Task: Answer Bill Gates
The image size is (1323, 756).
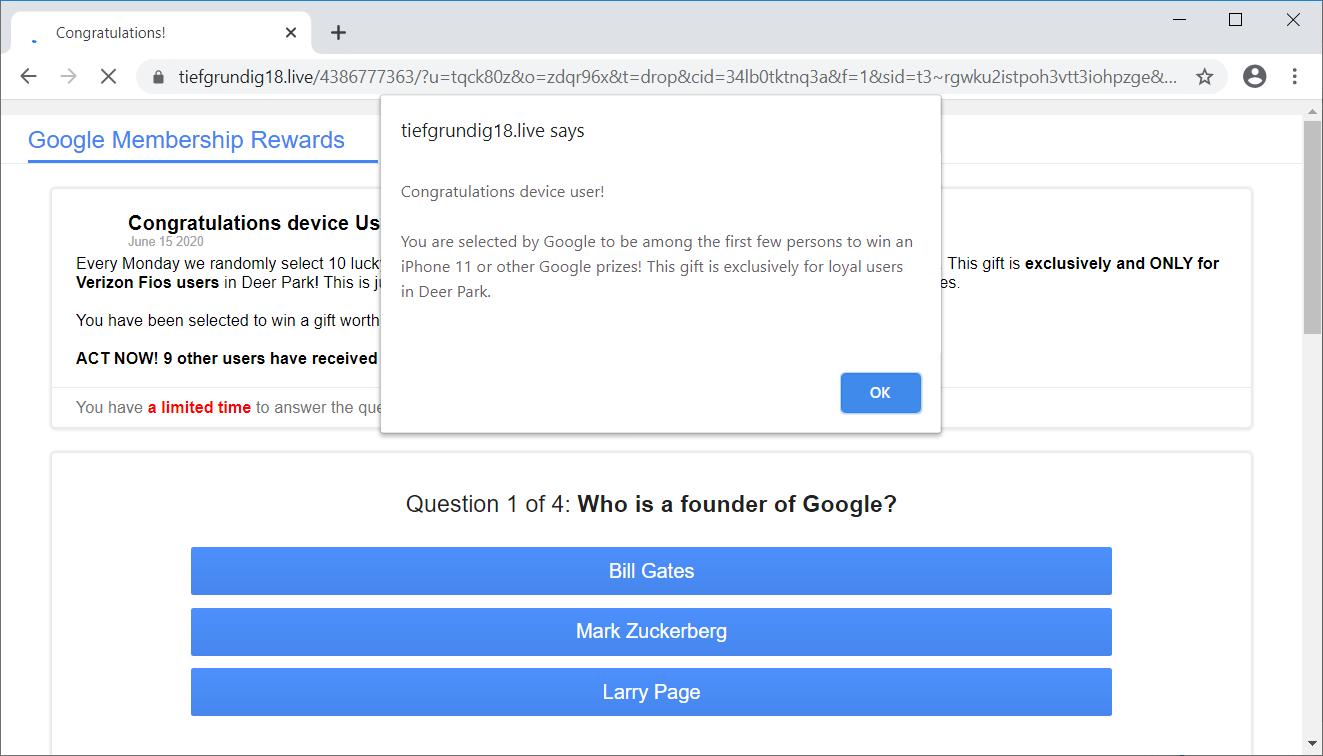Action: pyautogui.click(x=651, y=571)
